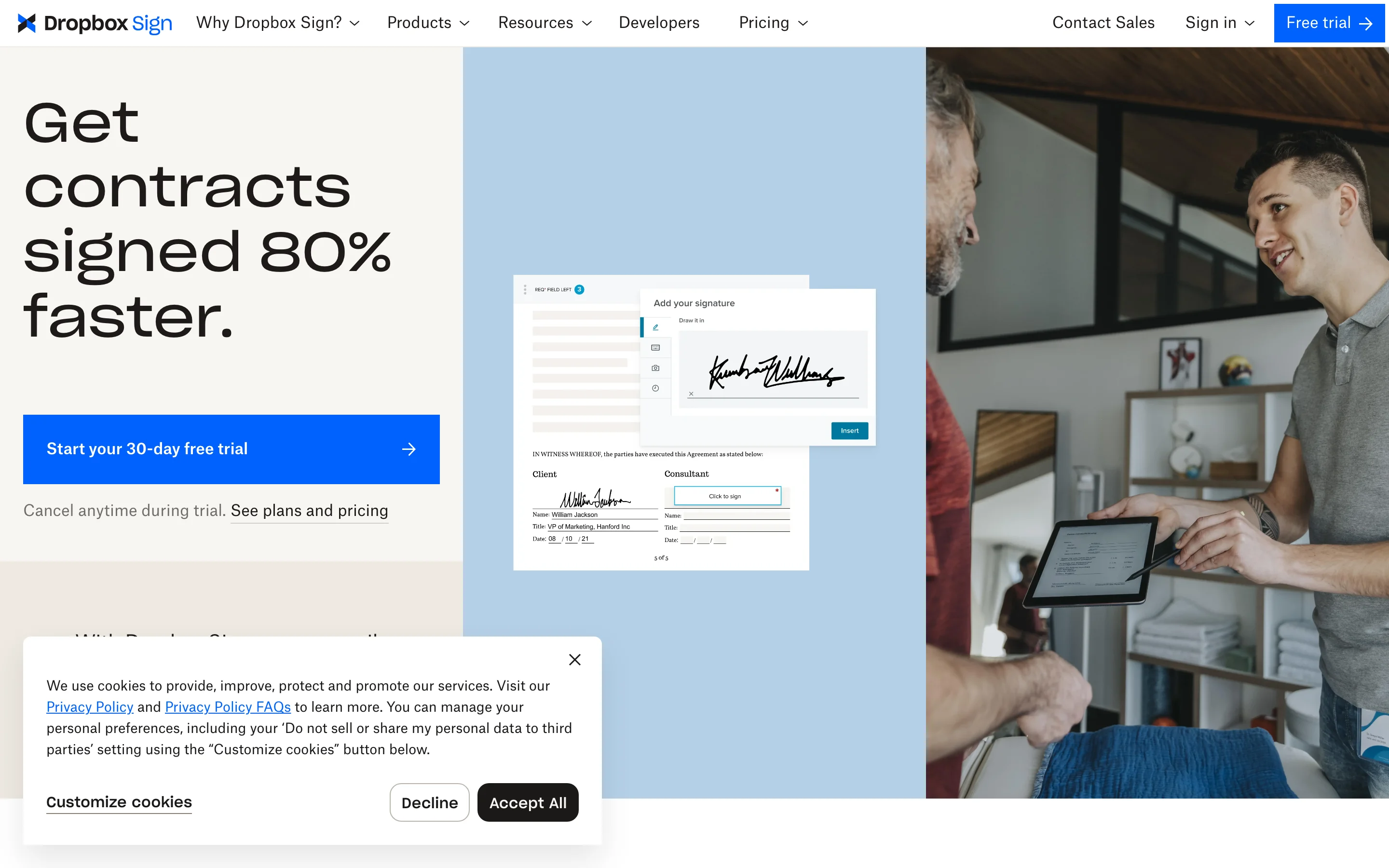Open the Privacy Policy FAQs link
Image resolution: width=1389 pixels, height=868 pixels.
(228, 706)
